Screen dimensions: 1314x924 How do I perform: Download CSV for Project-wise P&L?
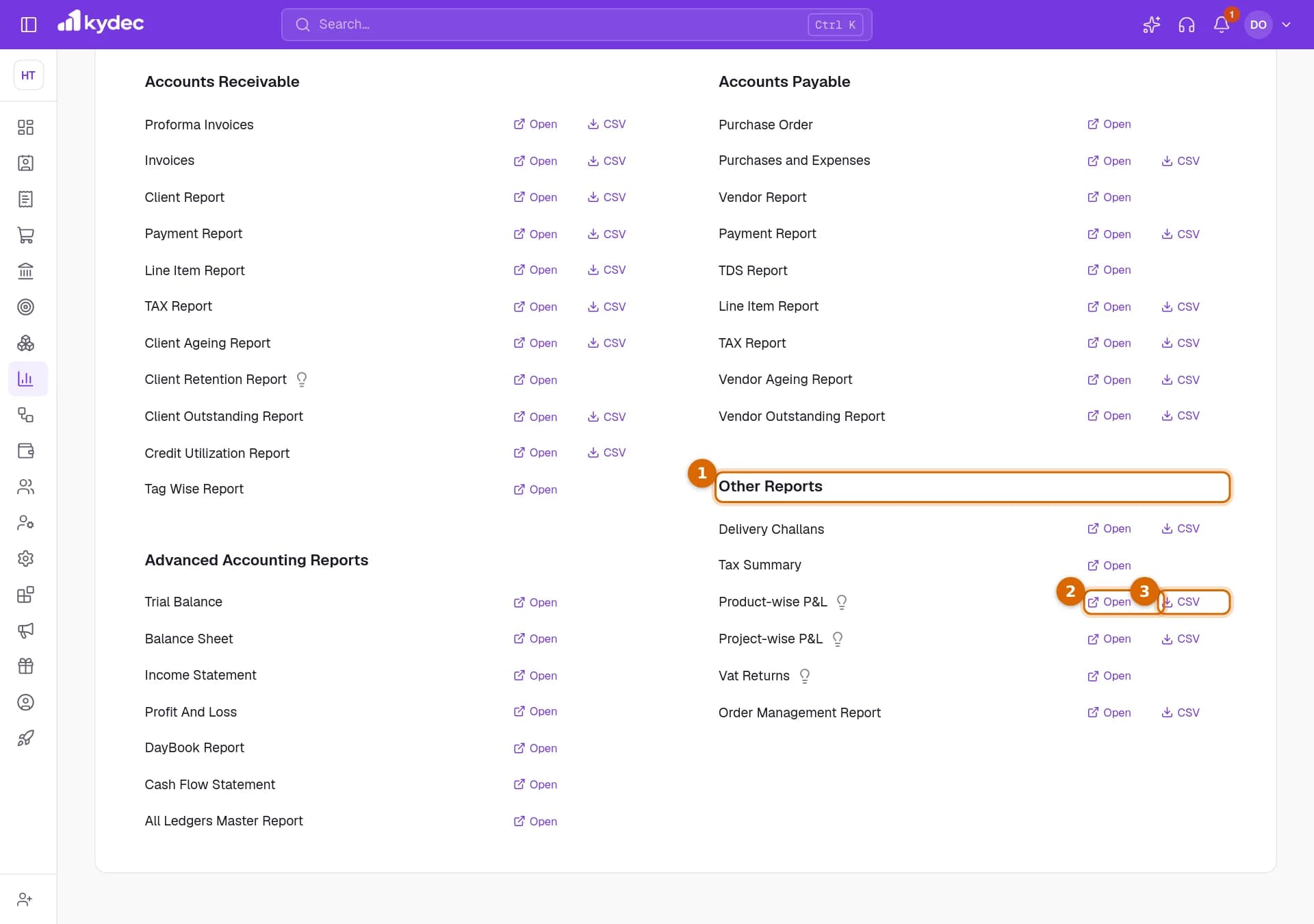(1181, 639)
